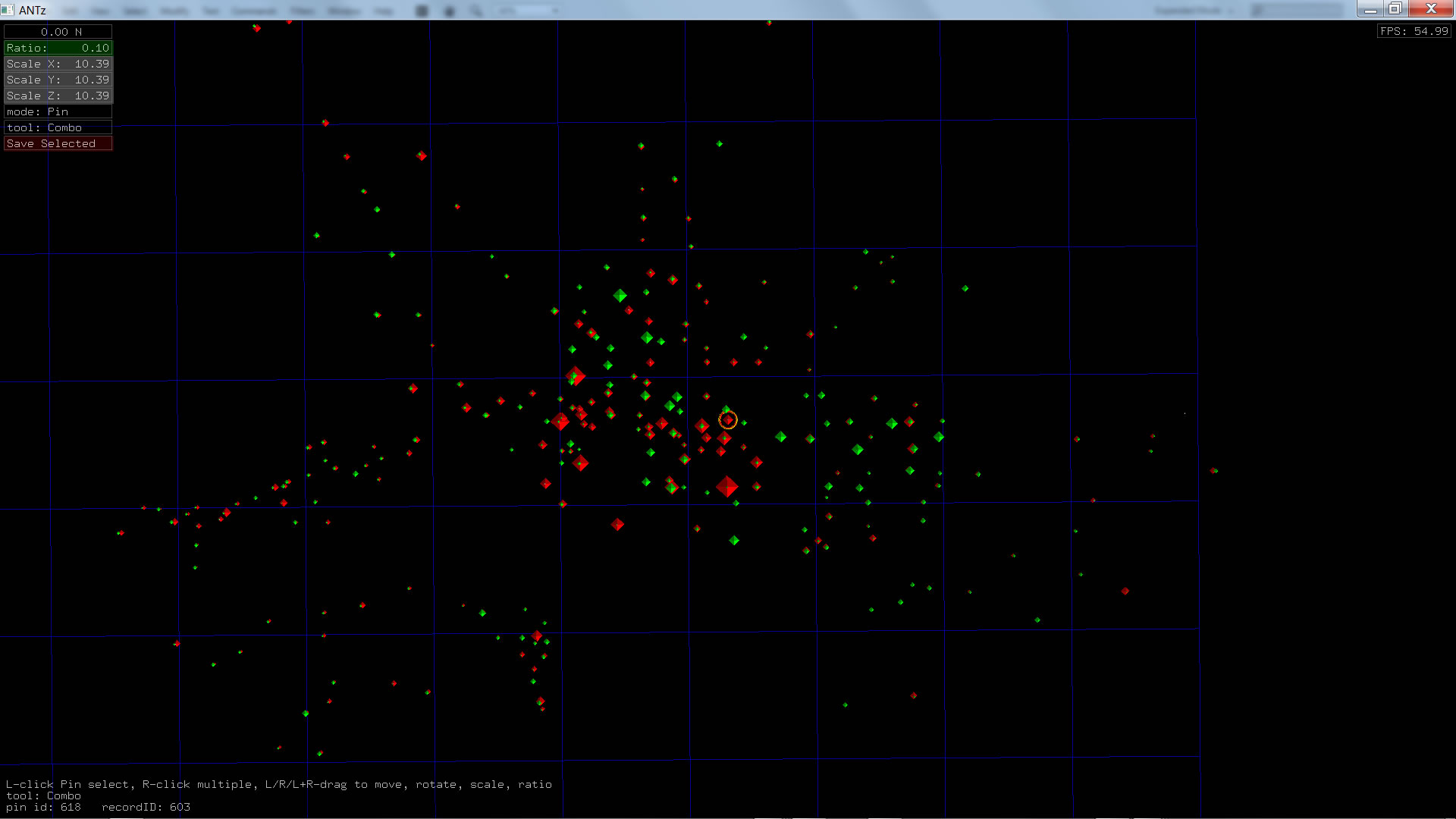Click the 0.00 N compass heading box

tap(58, 32)
